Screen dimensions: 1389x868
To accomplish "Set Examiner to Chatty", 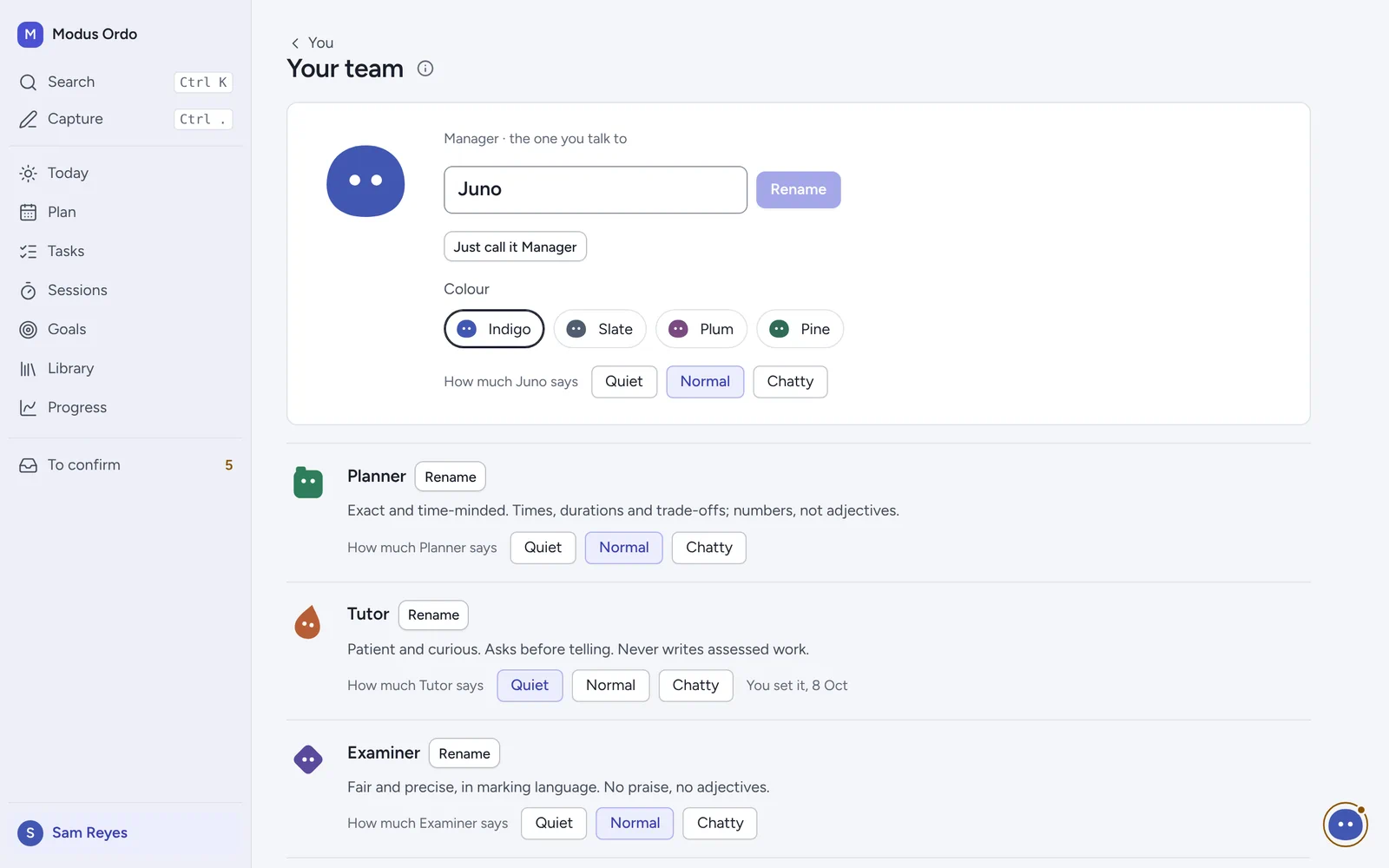I will click(720, 824).
